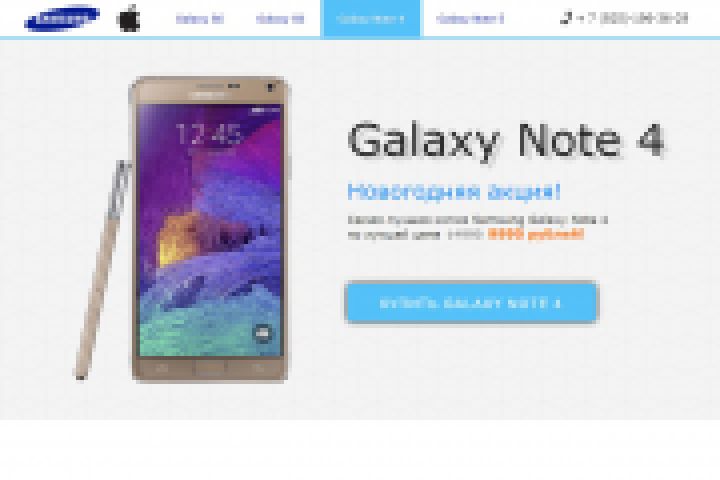Click the blue Новогодняя акция promo heading
Viewport: 720px width, 480px height.
point(454,191)
